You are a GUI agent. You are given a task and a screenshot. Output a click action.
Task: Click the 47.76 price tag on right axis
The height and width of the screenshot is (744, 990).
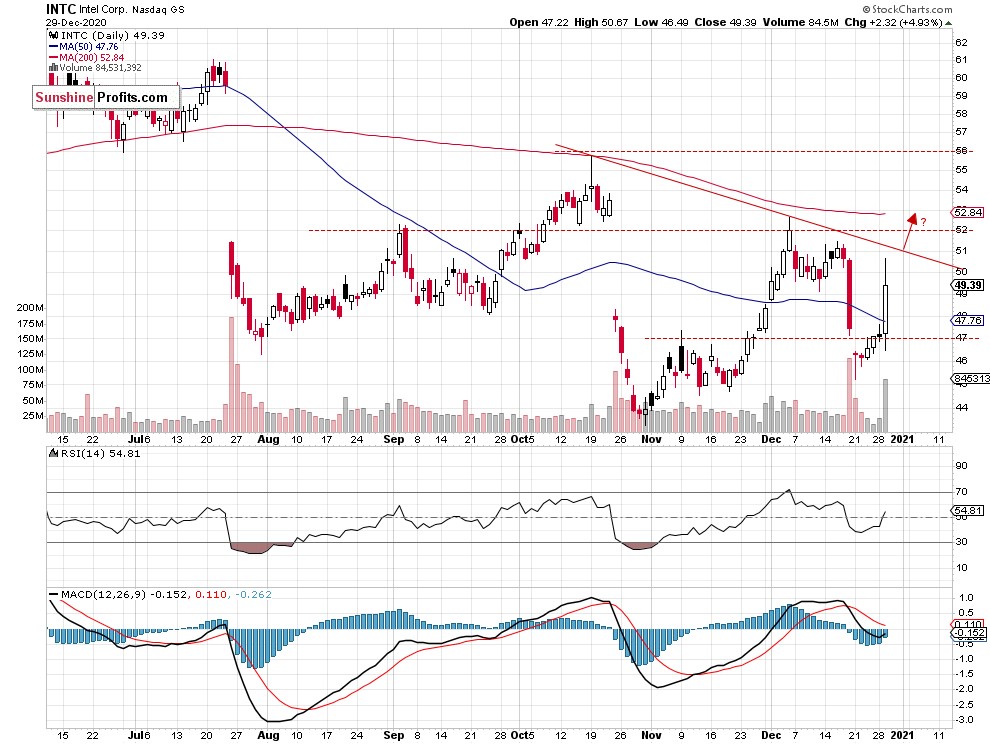(x=968, y=320)
